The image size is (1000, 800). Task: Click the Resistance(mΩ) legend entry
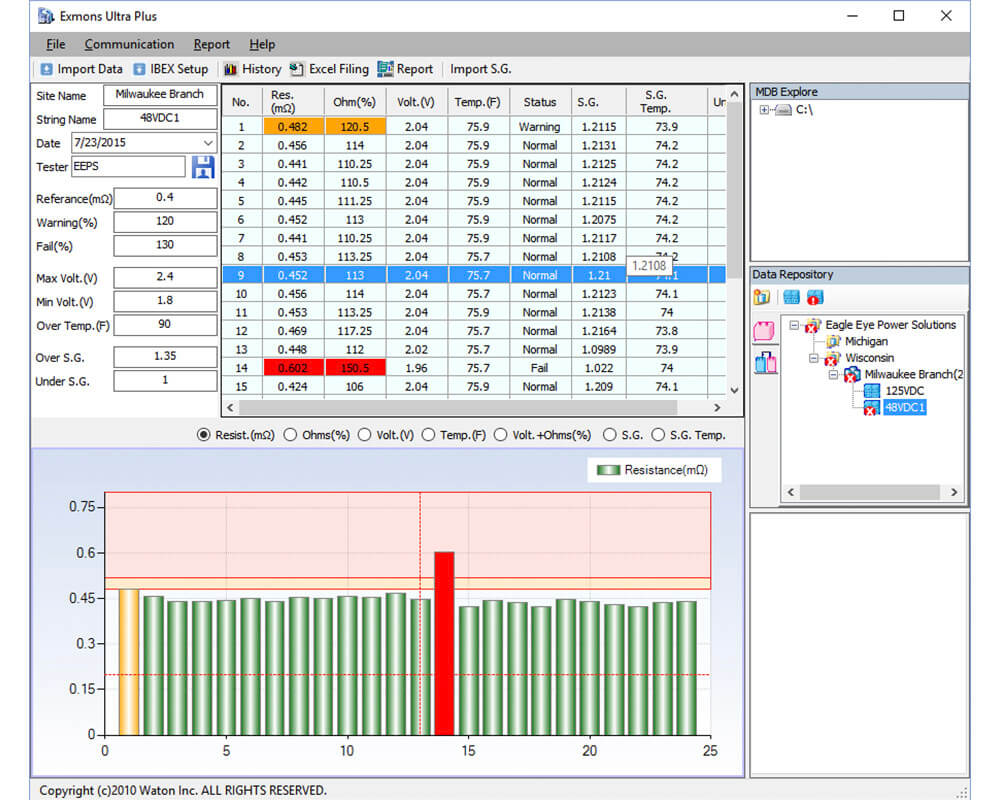[x=653, y=470]
